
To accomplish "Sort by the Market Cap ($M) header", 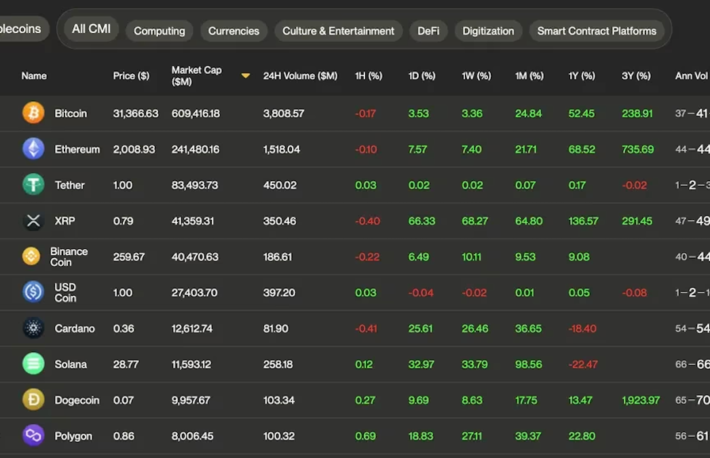I will (x=197, y=76).
